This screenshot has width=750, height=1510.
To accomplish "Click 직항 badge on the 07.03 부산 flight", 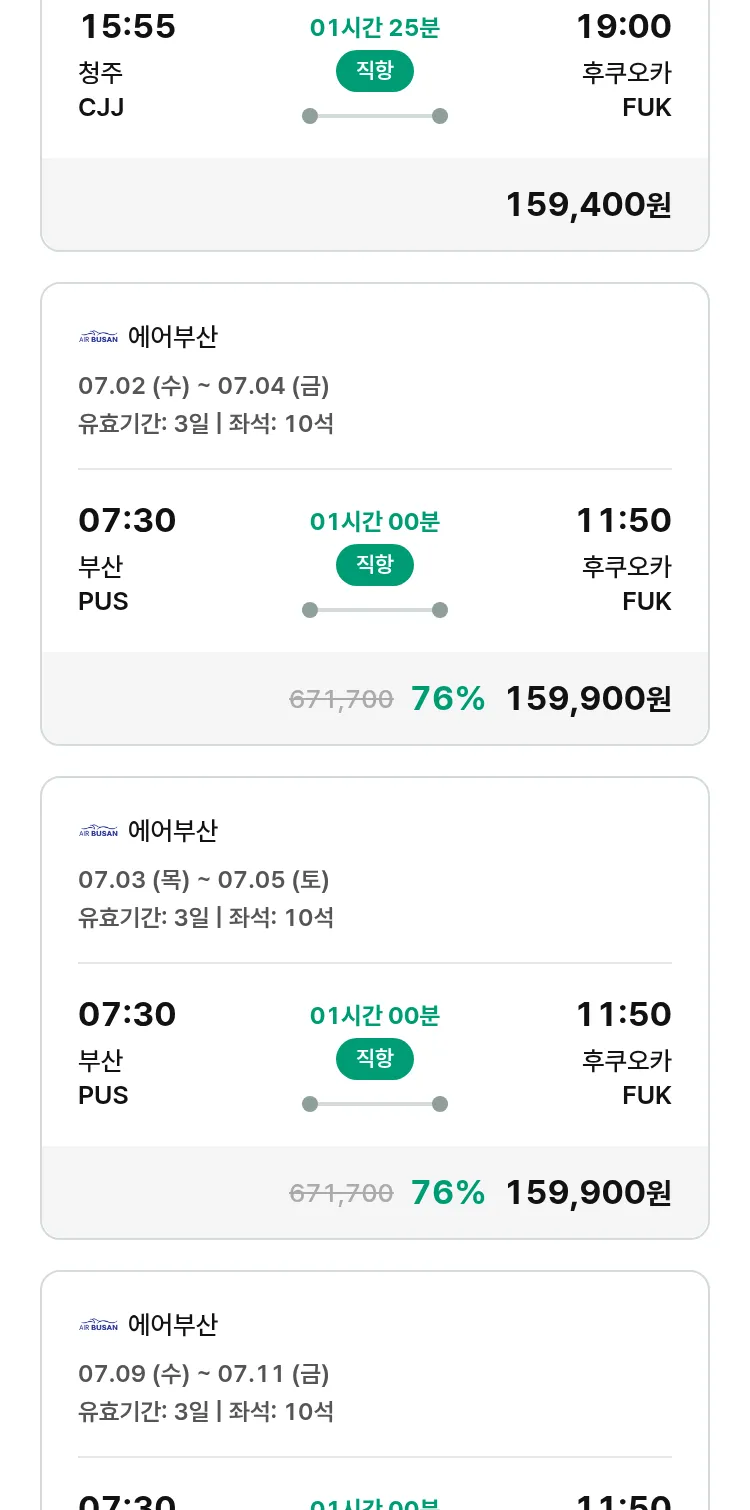I will pos(375,1059).
